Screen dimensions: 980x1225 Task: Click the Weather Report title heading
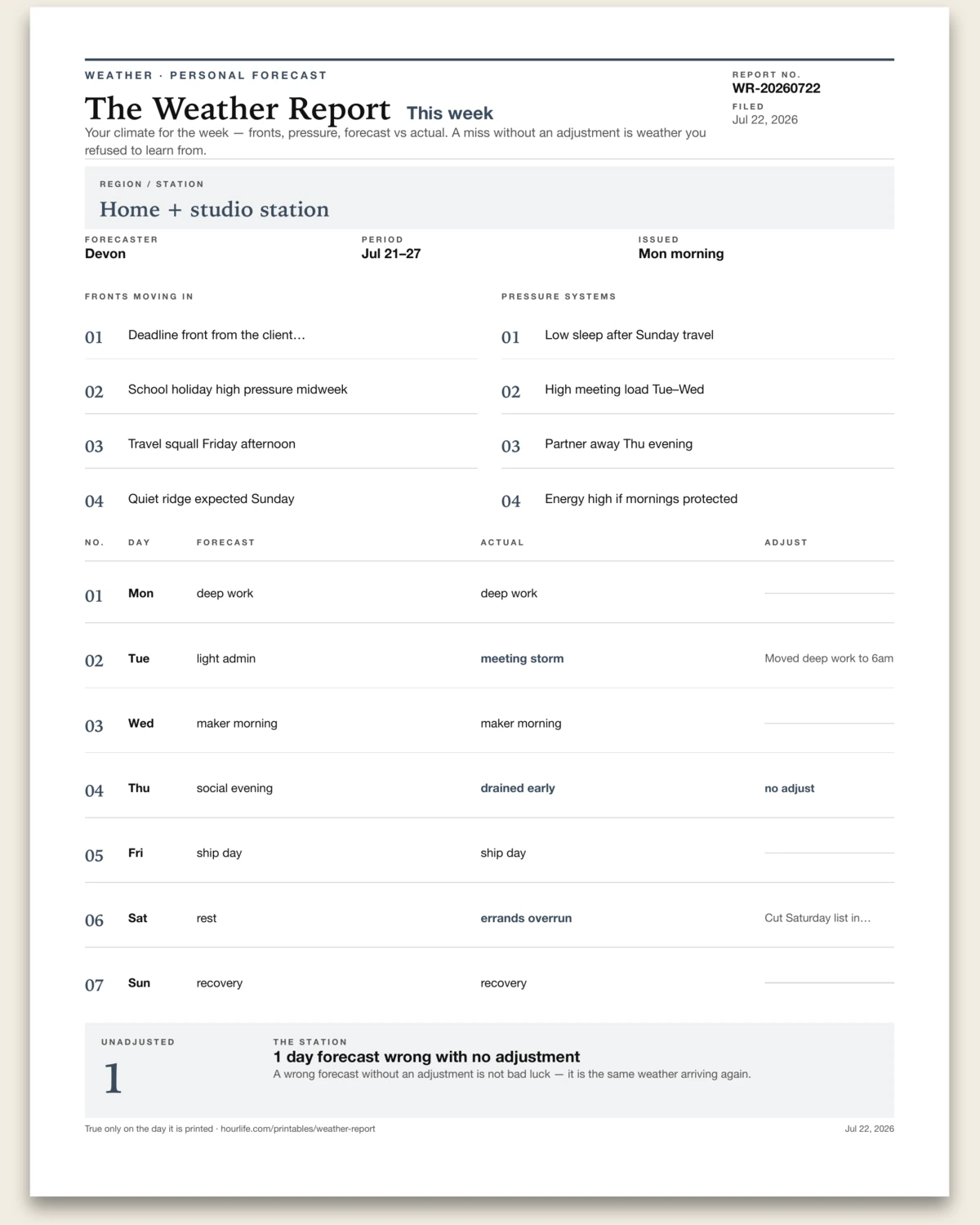[238, 109]
